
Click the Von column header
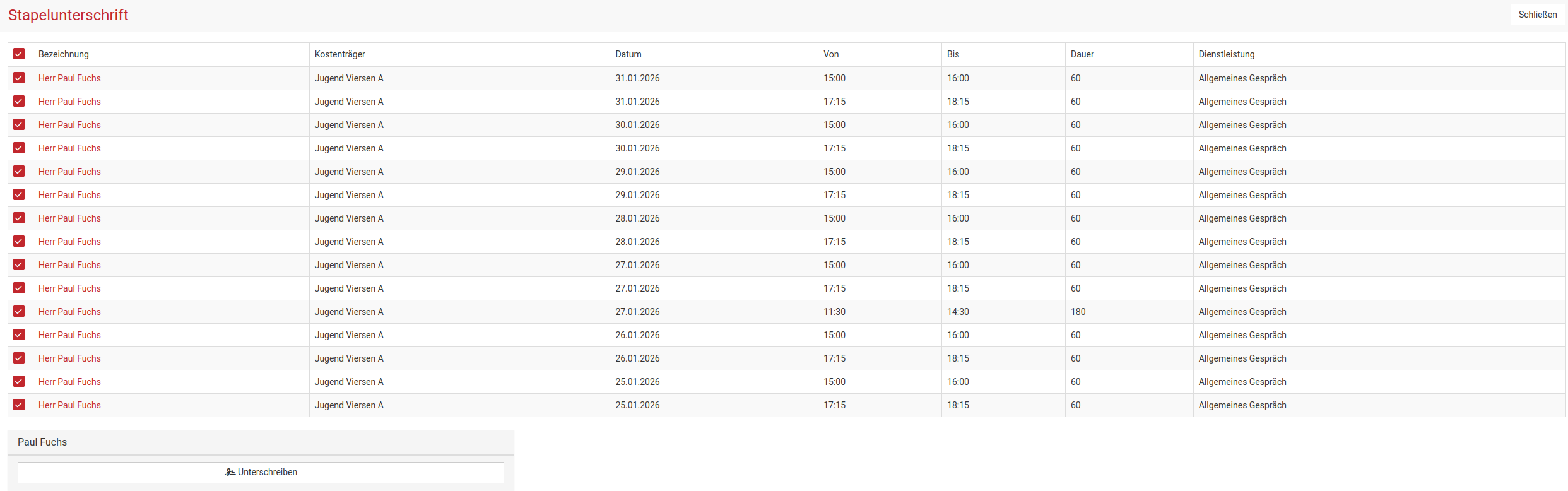(x=831, y=54)
